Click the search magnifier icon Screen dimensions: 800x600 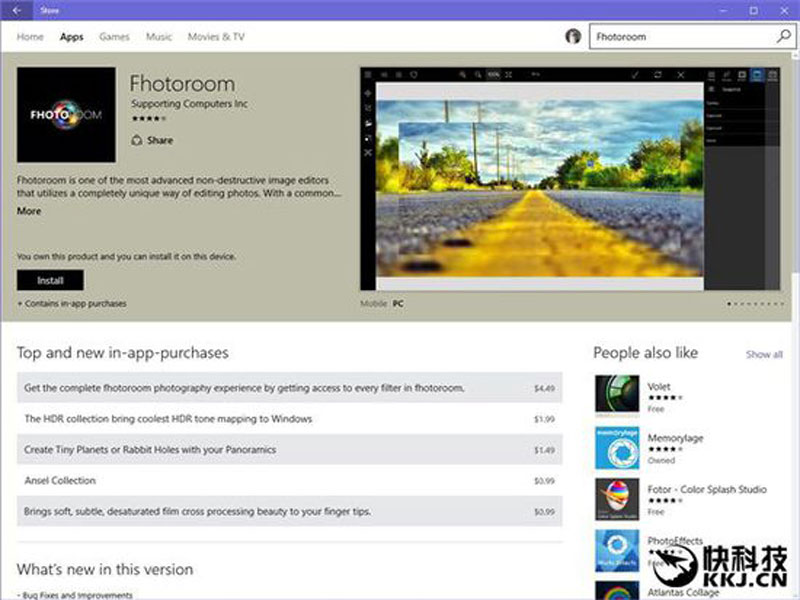click(783, 36)
